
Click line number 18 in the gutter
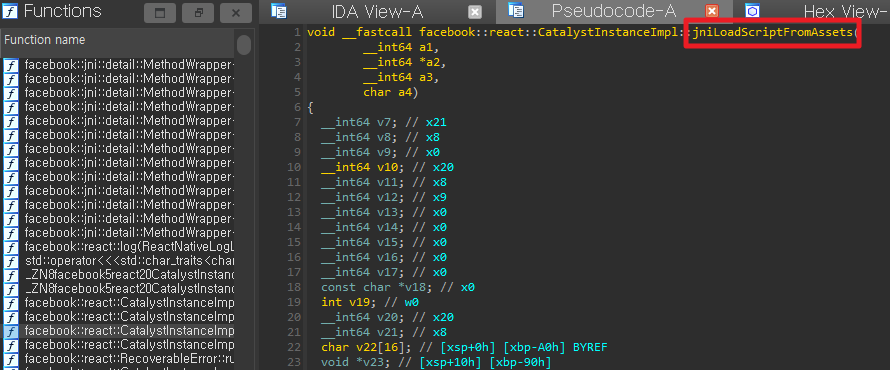295,287
